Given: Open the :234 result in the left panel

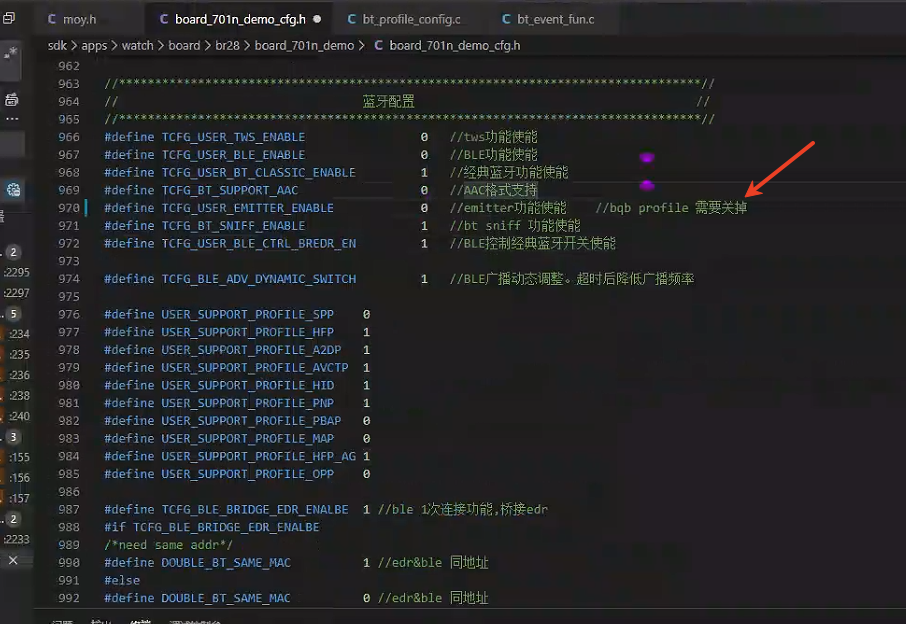Looking at the screenshot, I should tap(19, 334).
